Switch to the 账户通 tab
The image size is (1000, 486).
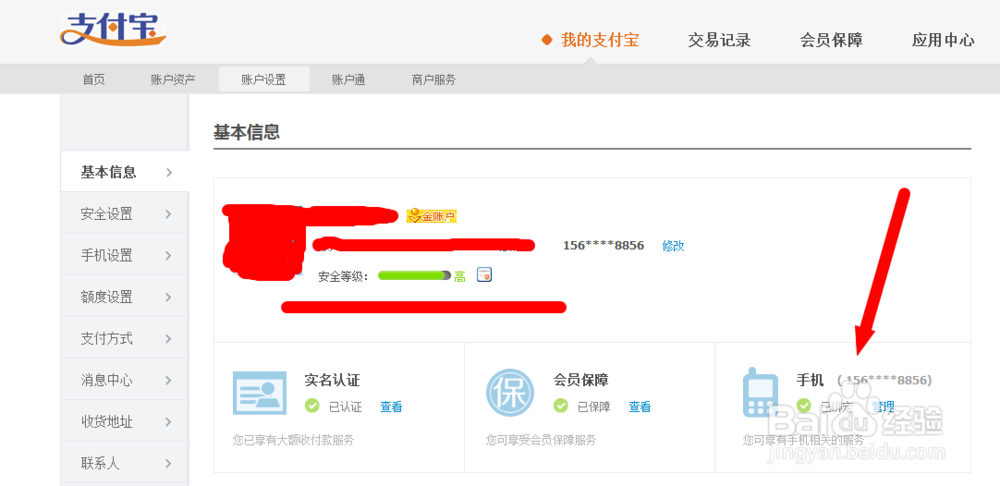click(348, 80)
